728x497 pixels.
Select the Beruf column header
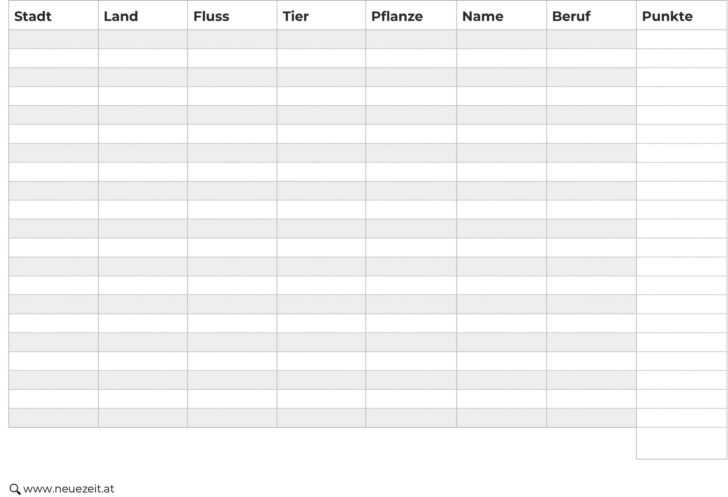[x=571, y=16]
